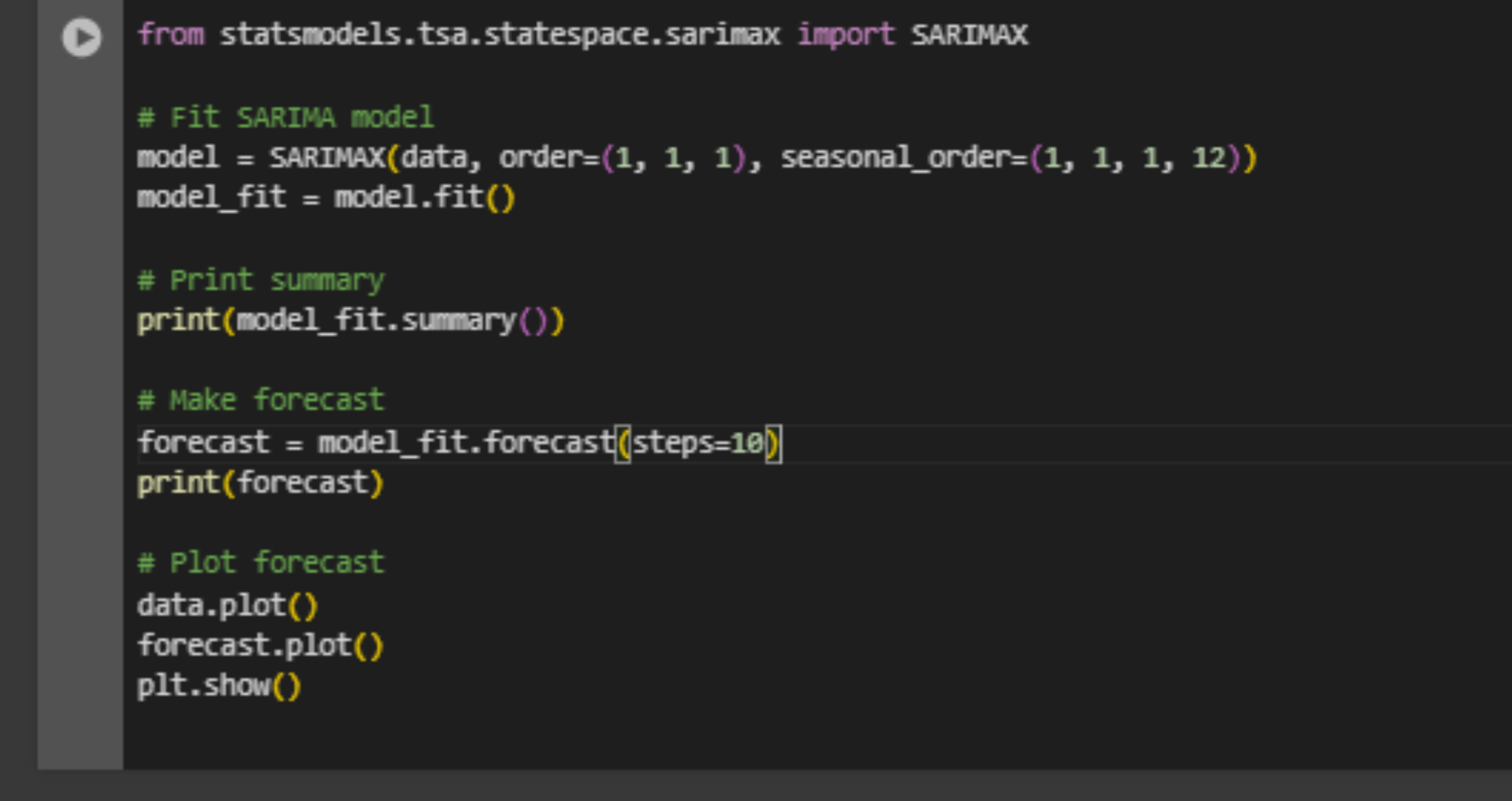Click the '# Print summary' comment

[261, 280]
